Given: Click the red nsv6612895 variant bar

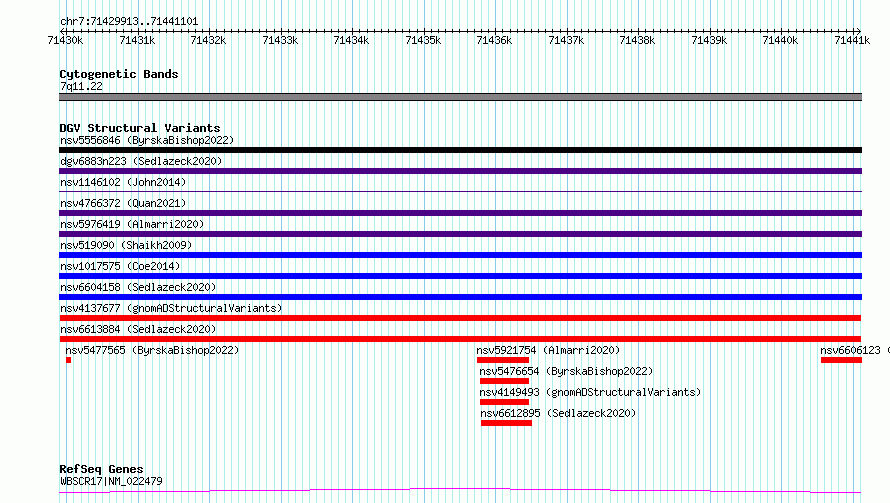Looking at the screenshot, I should tap(506, 423).
